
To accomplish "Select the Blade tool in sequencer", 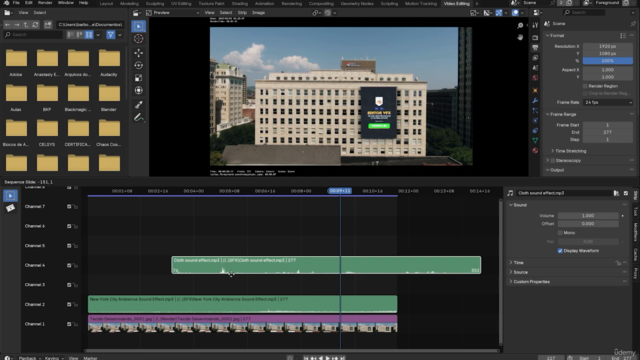I will 11,208.
